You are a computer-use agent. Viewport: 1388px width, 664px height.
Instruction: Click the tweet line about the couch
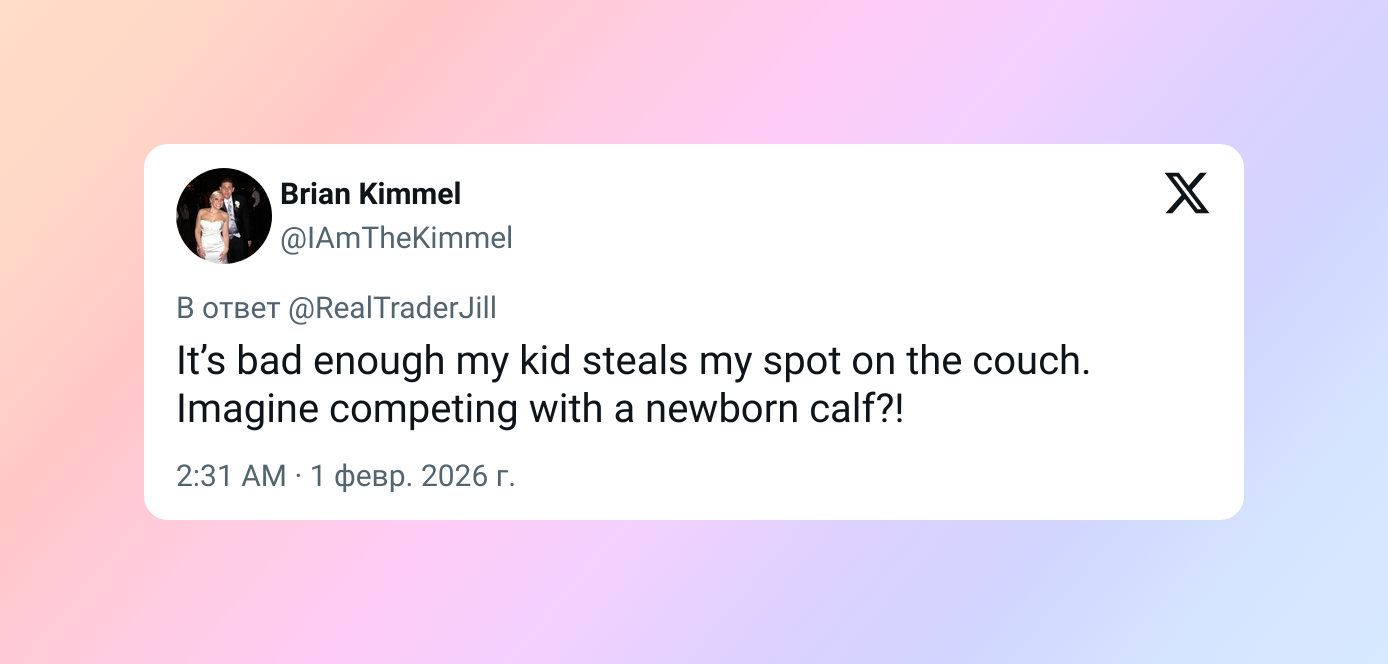(x=633, y=361)
